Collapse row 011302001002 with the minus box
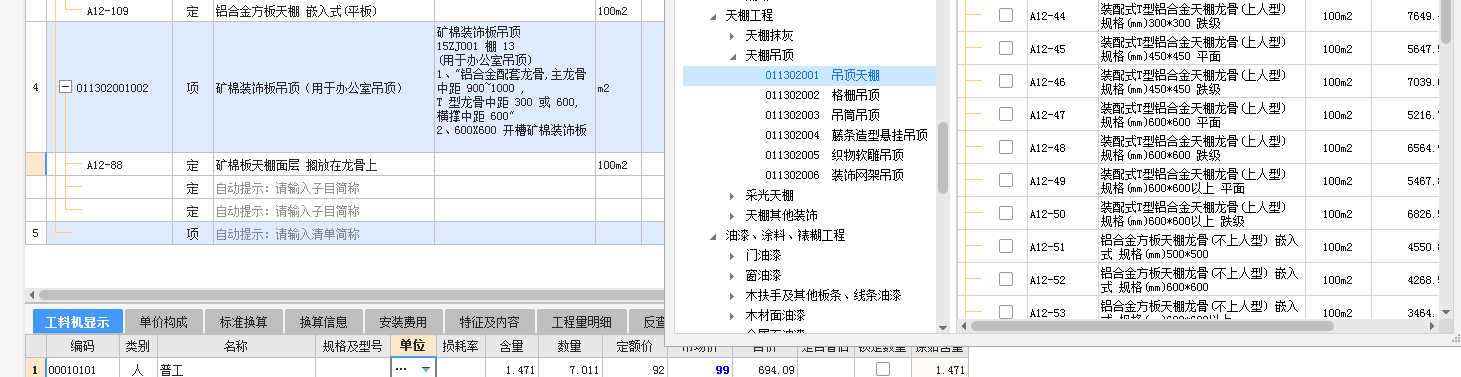This screenshot has height=377, width=1461. (x=66, y=88)
